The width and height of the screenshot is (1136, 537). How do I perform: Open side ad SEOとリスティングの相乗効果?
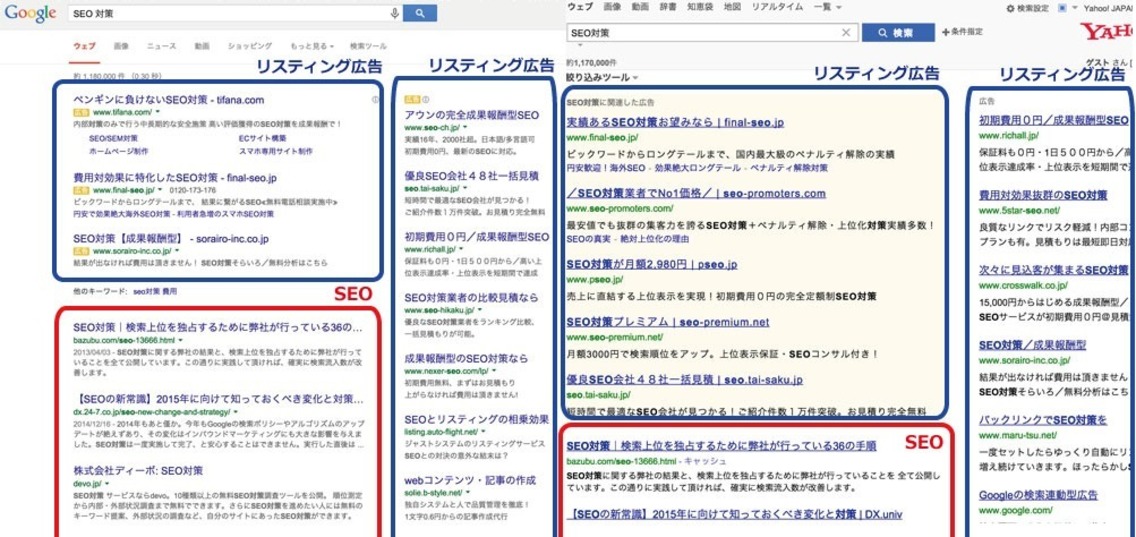(477, 420)
